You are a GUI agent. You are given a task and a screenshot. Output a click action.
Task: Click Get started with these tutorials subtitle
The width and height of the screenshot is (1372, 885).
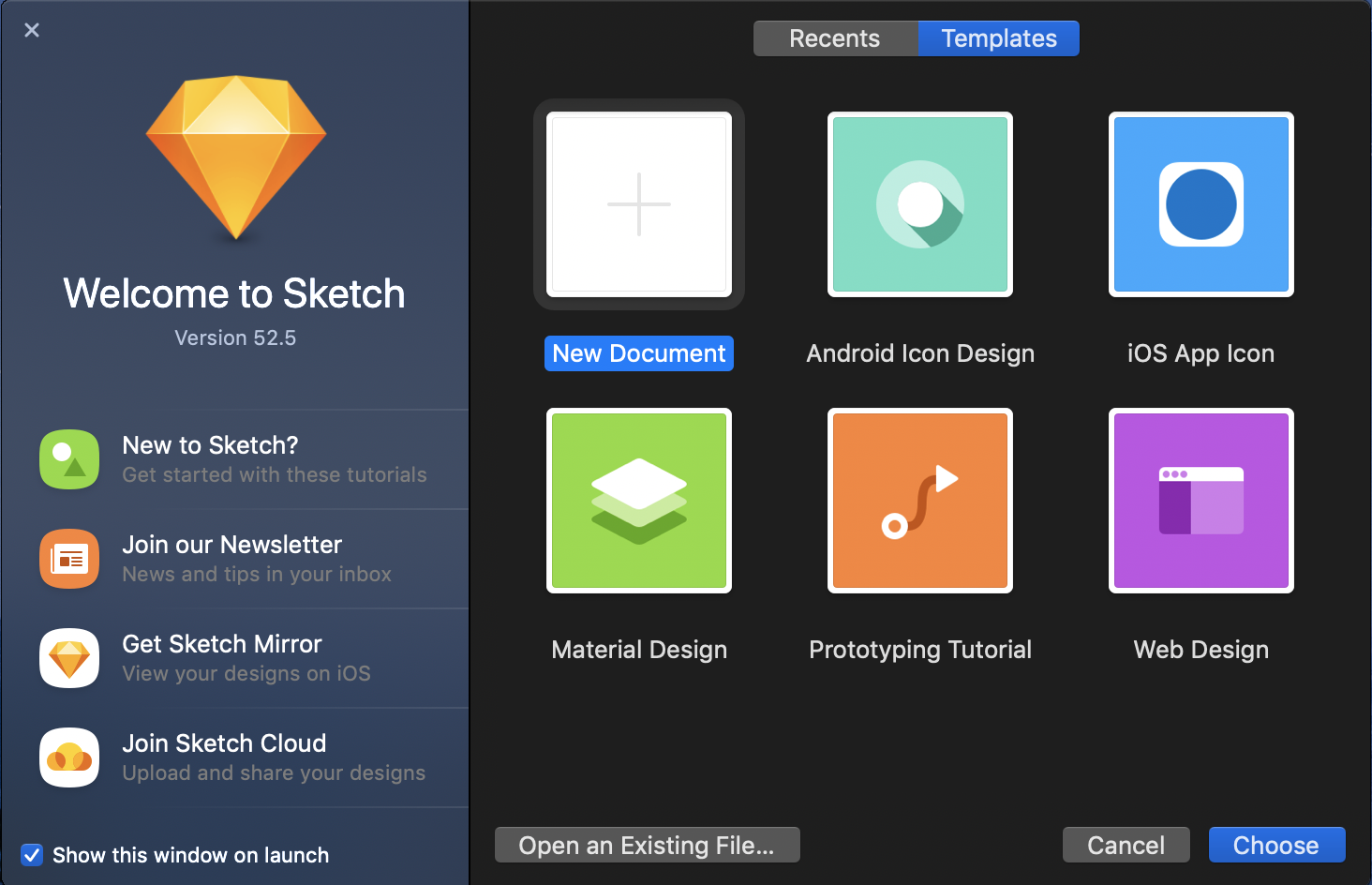[275, 475]
